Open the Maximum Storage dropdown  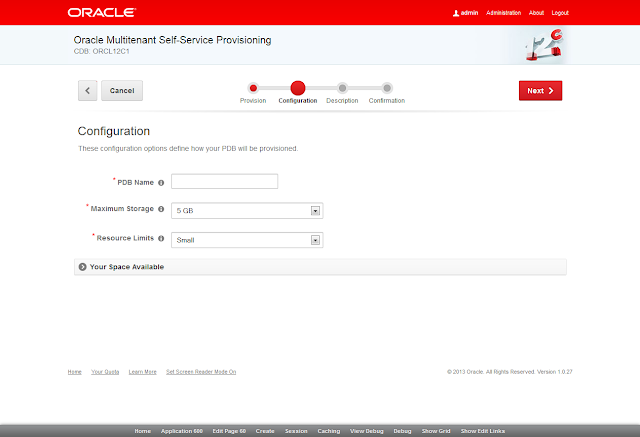pyautogui.click(x=247, y=211)
